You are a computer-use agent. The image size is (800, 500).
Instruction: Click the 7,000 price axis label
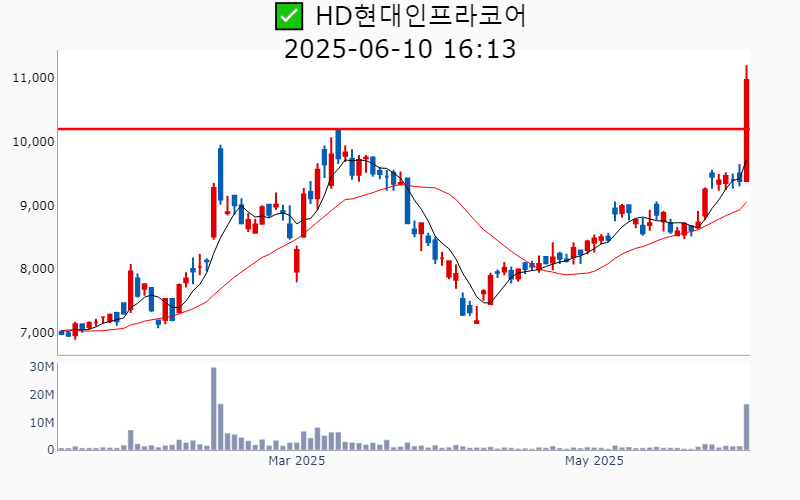[x=37, y=333]
